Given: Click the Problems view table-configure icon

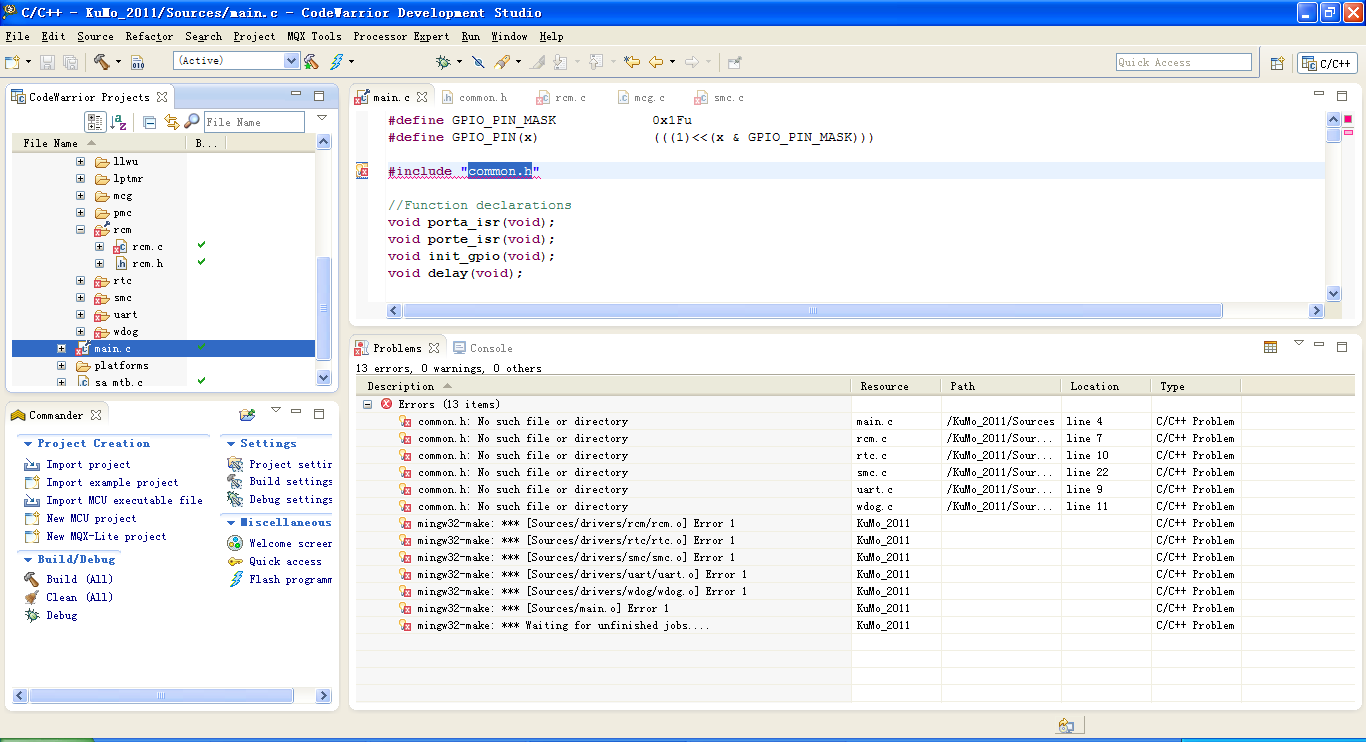Looking at the screenshot, I should coord(1270,347).
